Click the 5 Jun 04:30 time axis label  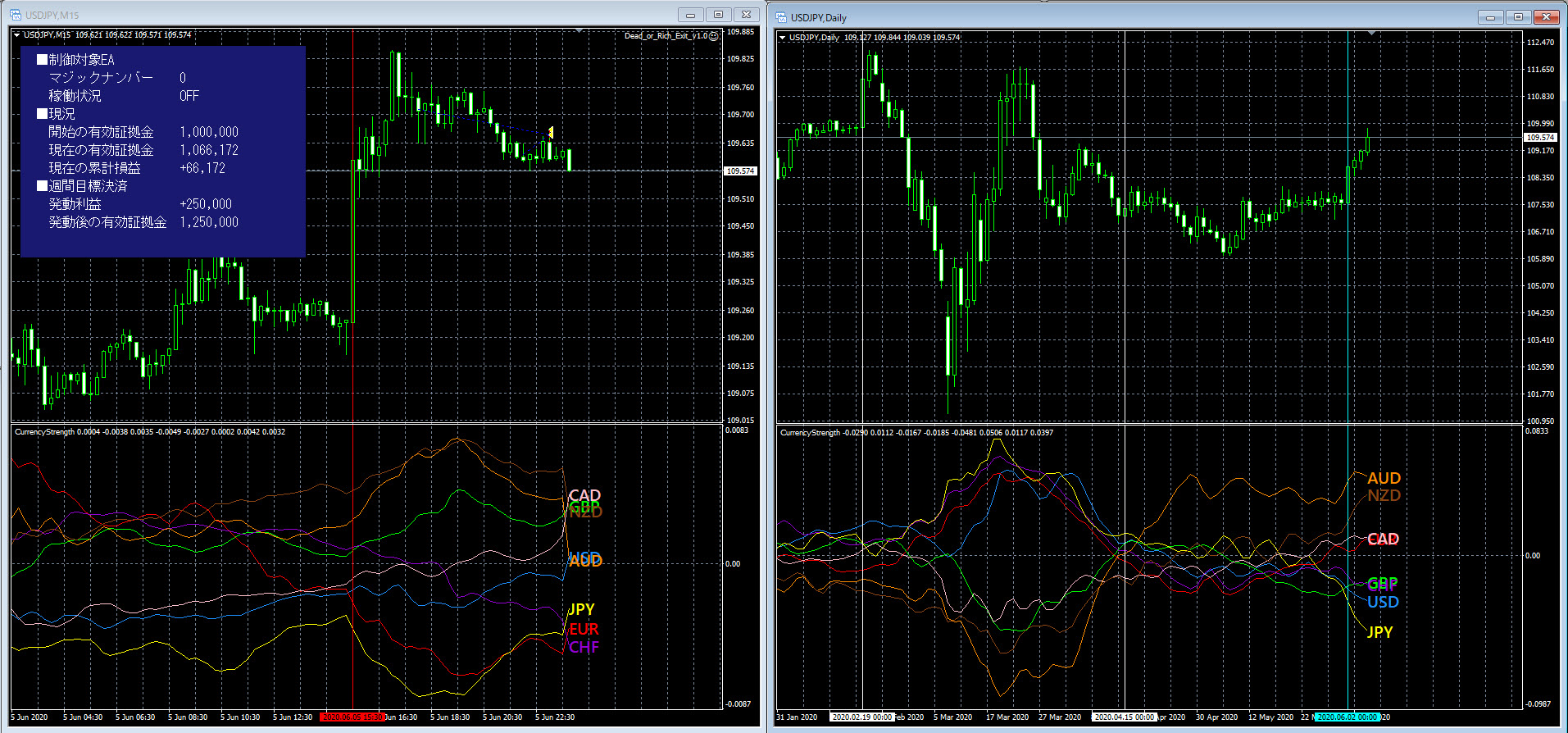83,717
